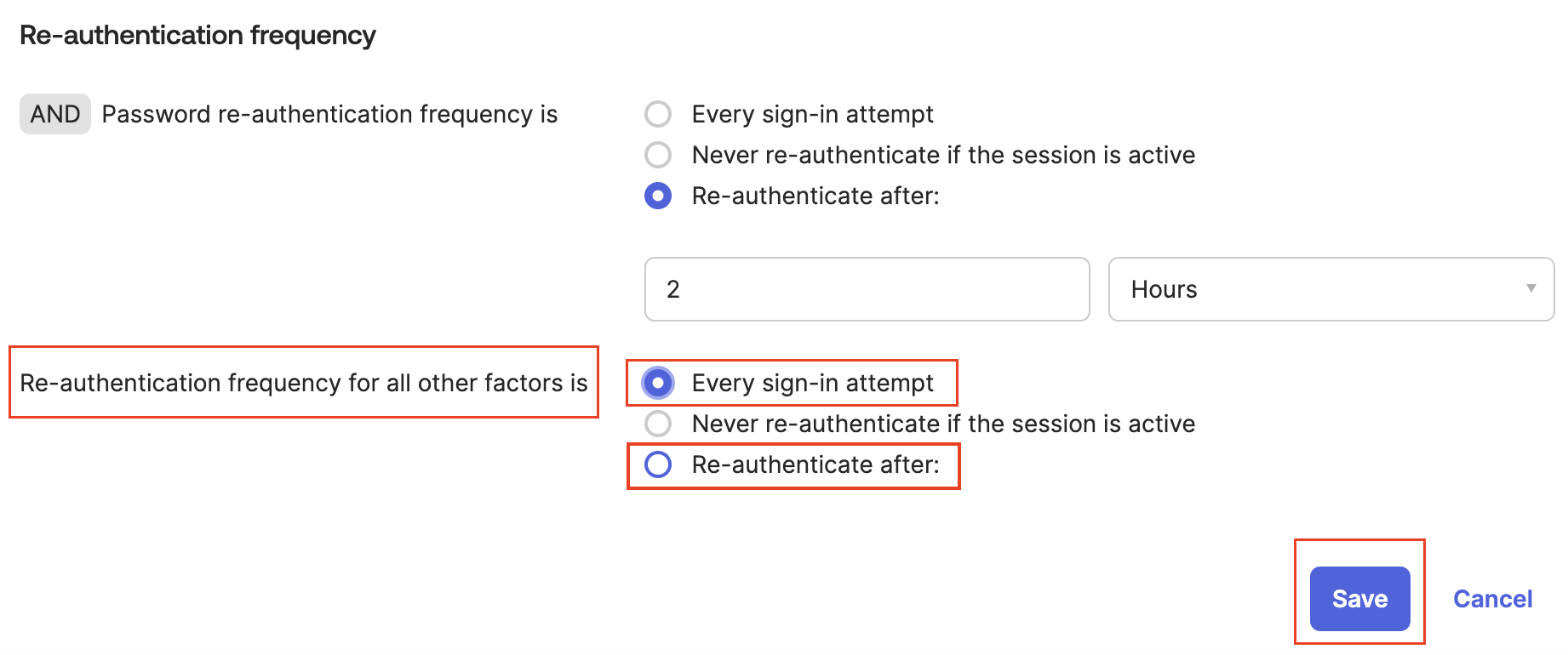Click the highlighted "Every sign-in attempt" selected option
The width and height of the screenshot is (1568, 655).
coord(812,384)
